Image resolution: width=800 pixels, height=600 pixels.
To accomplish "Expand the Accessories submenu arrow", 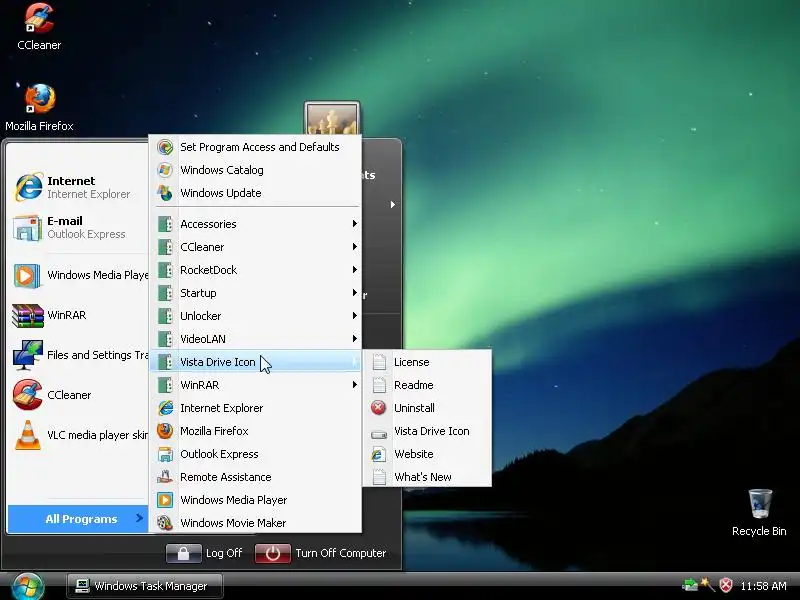I will [354, 223].
